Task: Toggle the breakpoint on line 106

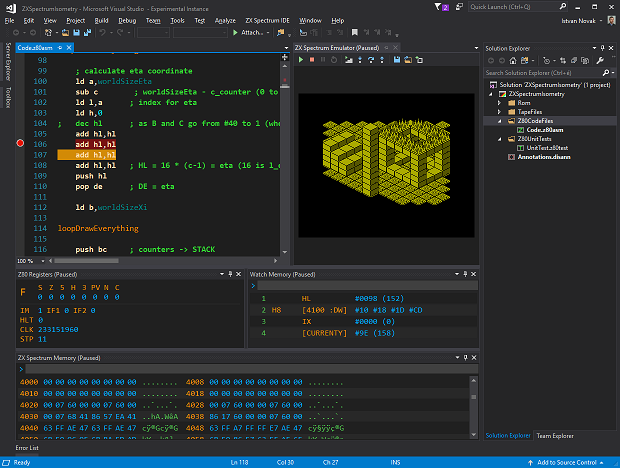Action: 20,144
